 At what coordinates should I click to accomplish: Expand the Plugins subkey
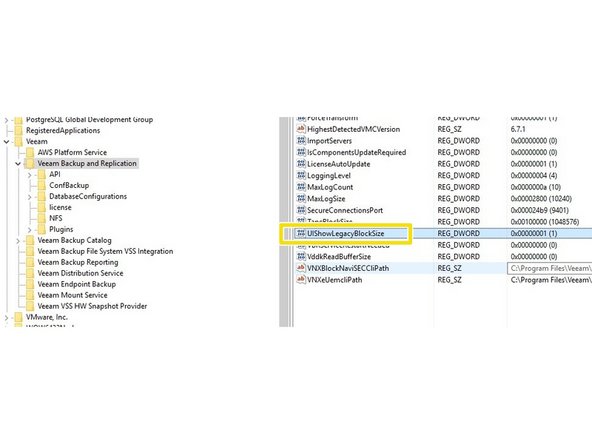tap(30, 230)
